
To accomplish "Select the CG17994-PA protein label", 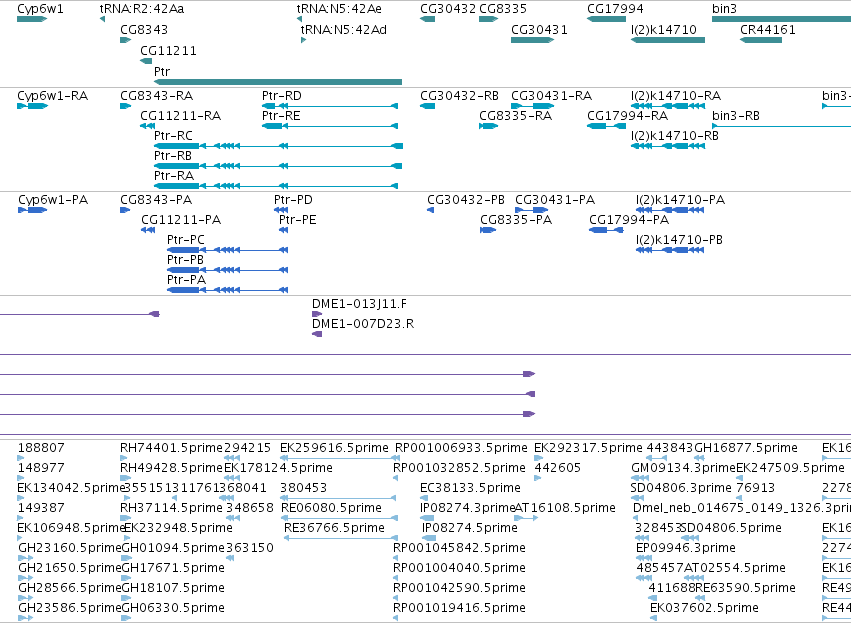I will (629, 220).
